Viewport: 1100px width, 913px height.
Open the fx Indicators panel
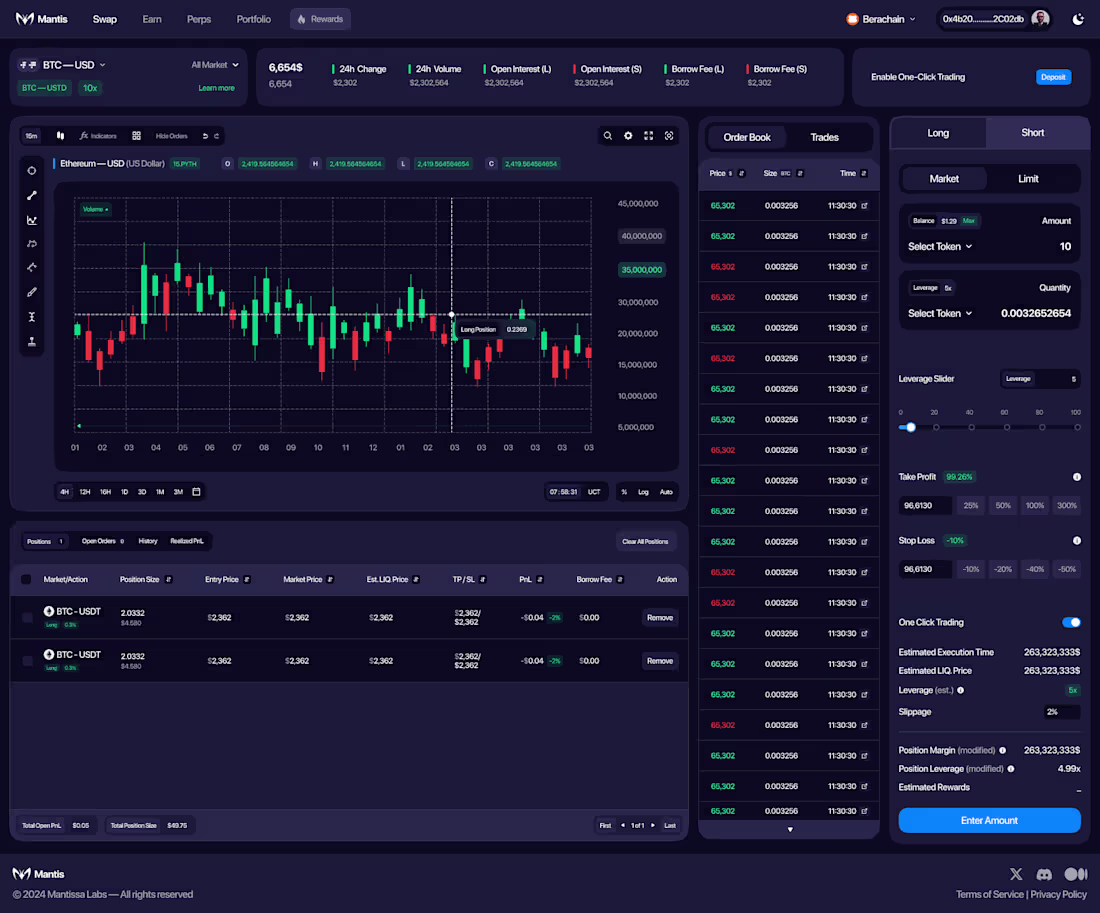click(x=98, y=136)
